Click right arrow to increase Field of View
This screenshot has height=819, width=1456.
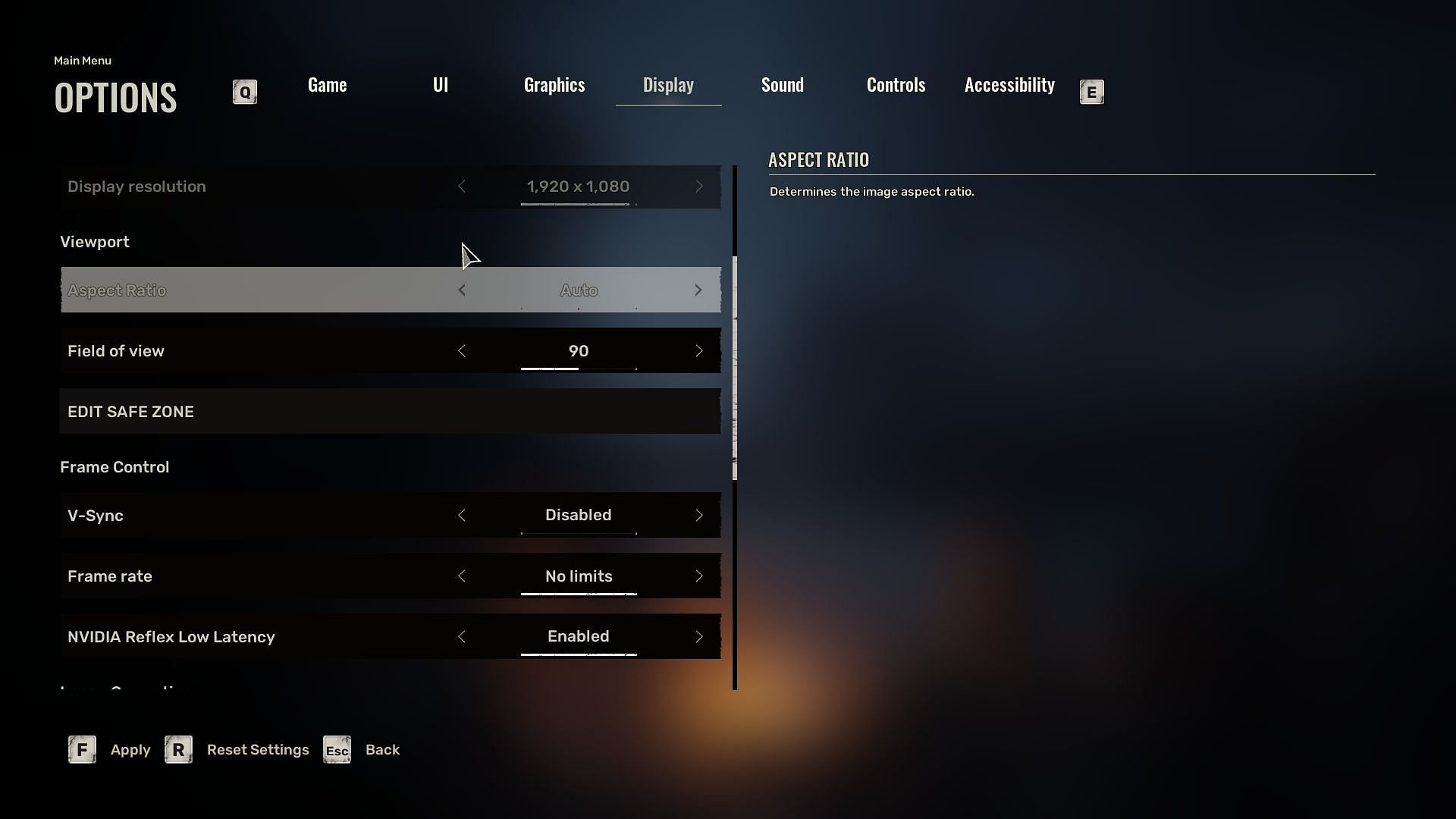coord(699,350)
